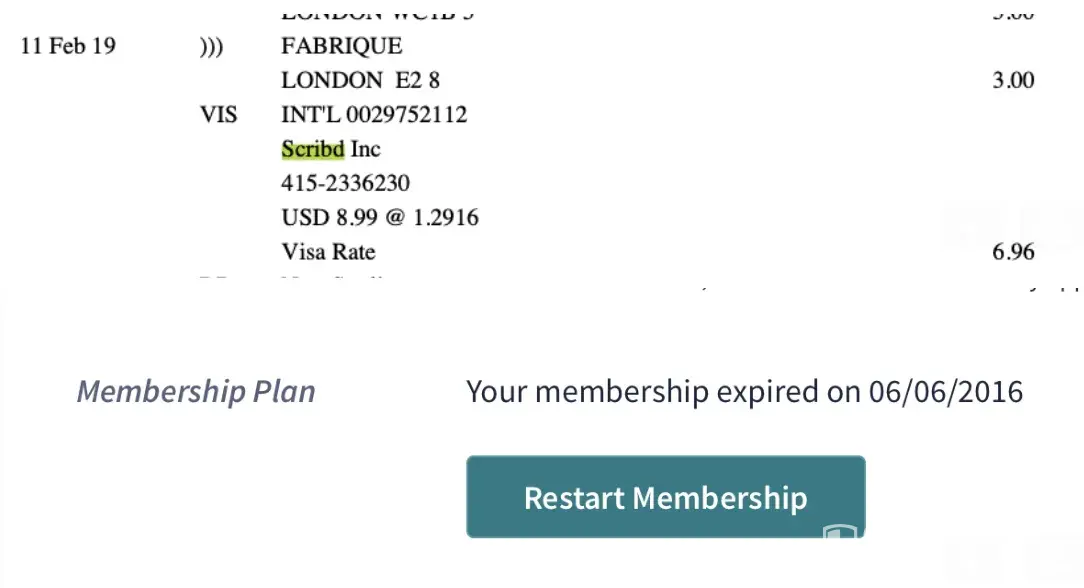Click the FABRIQUE merchant name

tap(342, 47)
